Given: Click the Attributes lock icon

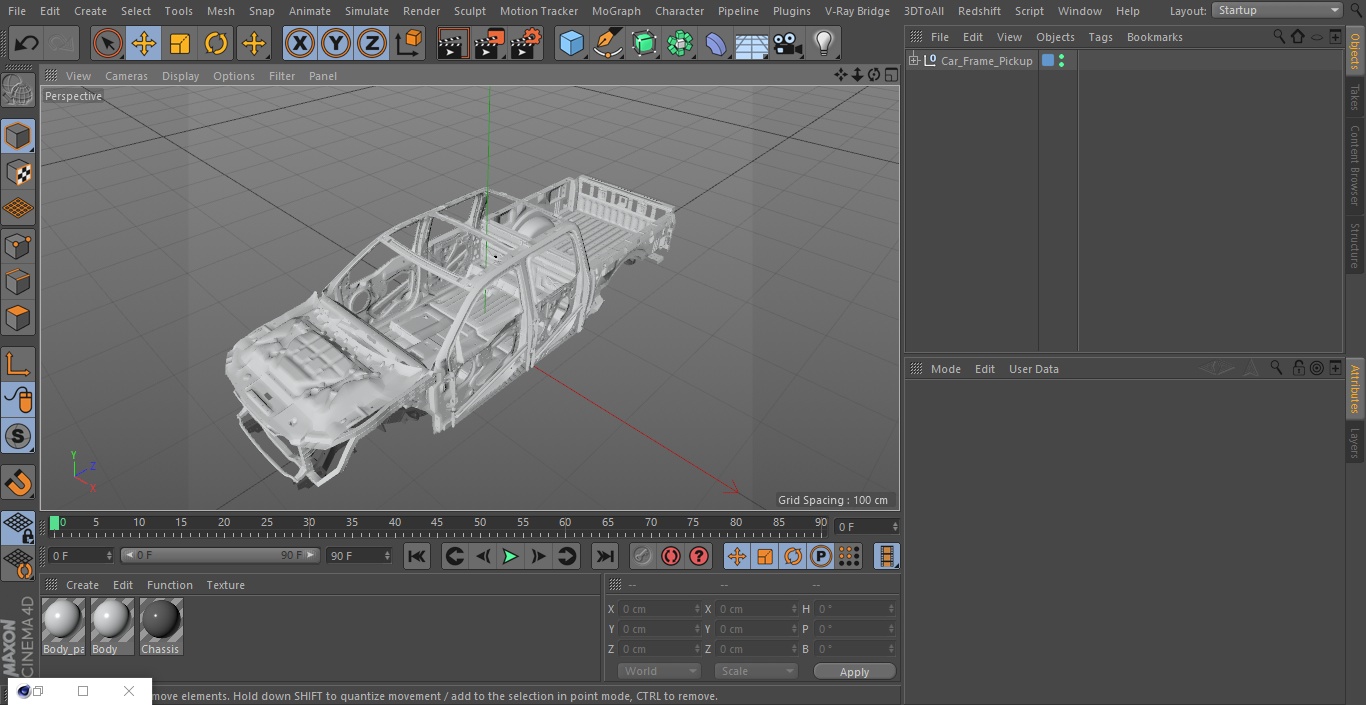Looking at the screenshot, I should click(1298, 368).
